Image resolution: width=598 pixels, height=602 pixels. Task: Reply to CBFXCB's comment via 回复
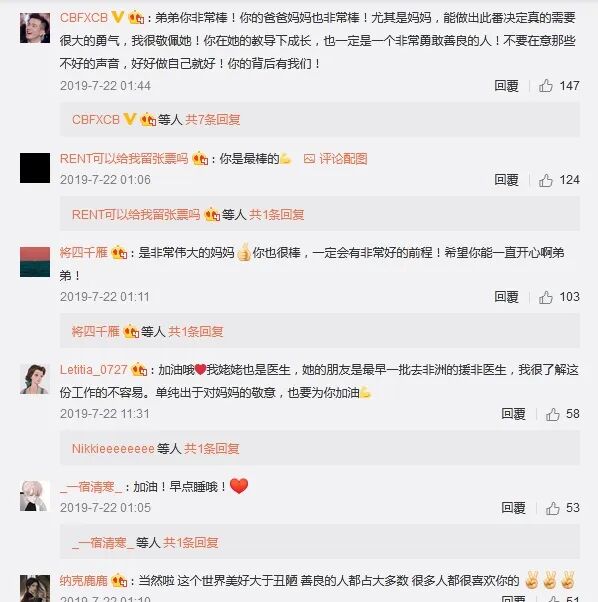[506, 86]
